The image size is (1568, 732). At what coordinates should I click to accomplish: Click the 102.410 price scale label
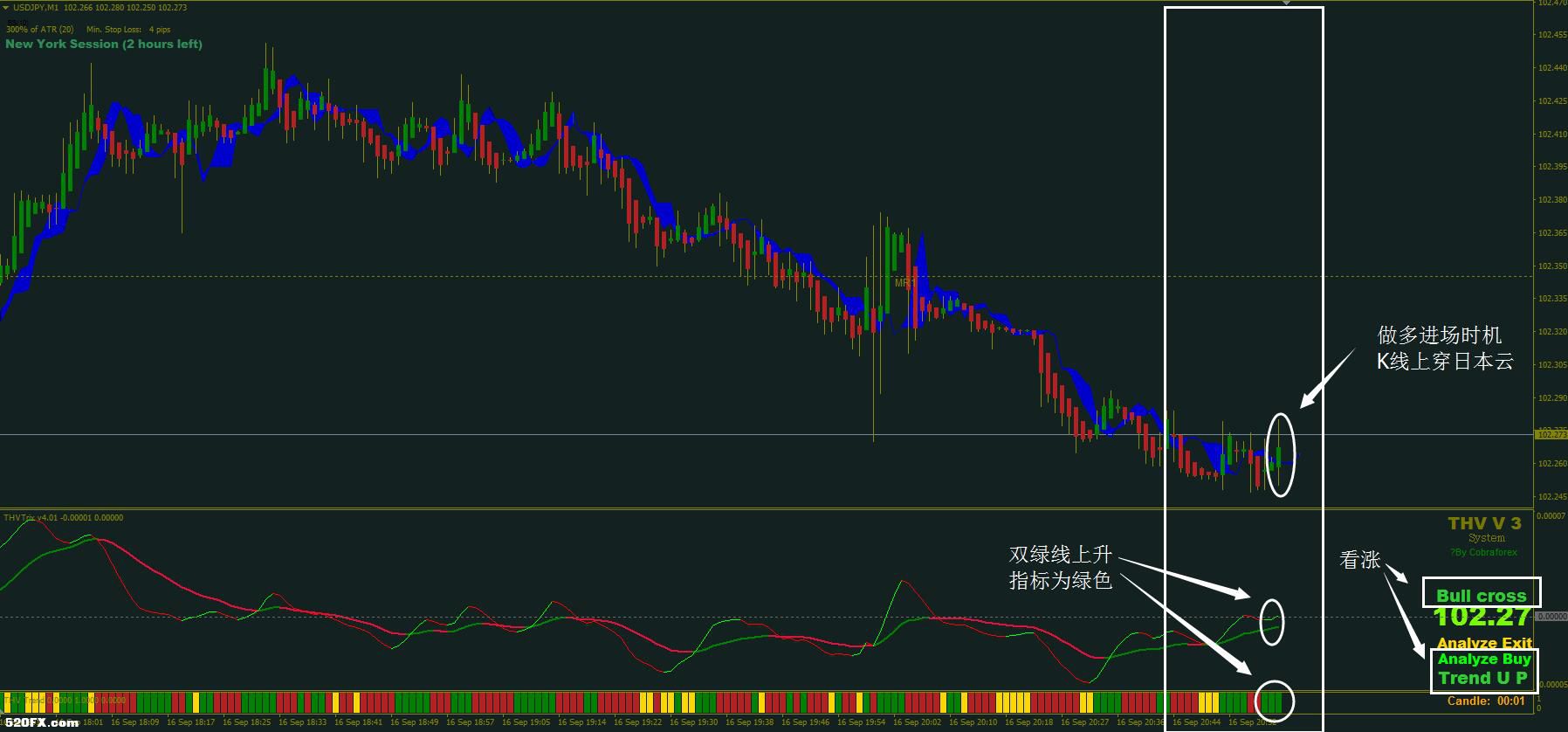tap(1551, 135)
